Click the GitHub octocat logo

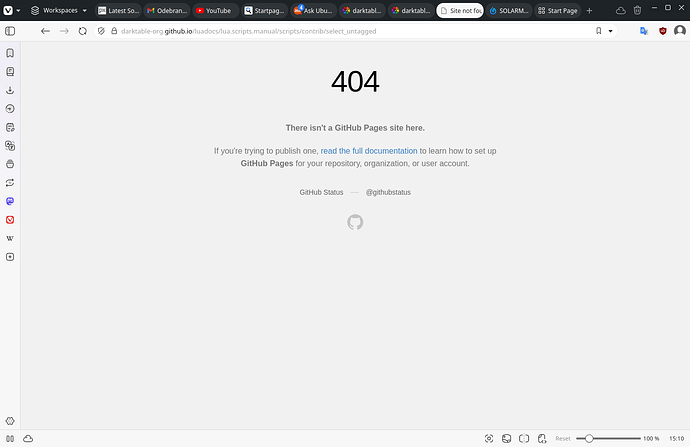click(x=355, y=222)
